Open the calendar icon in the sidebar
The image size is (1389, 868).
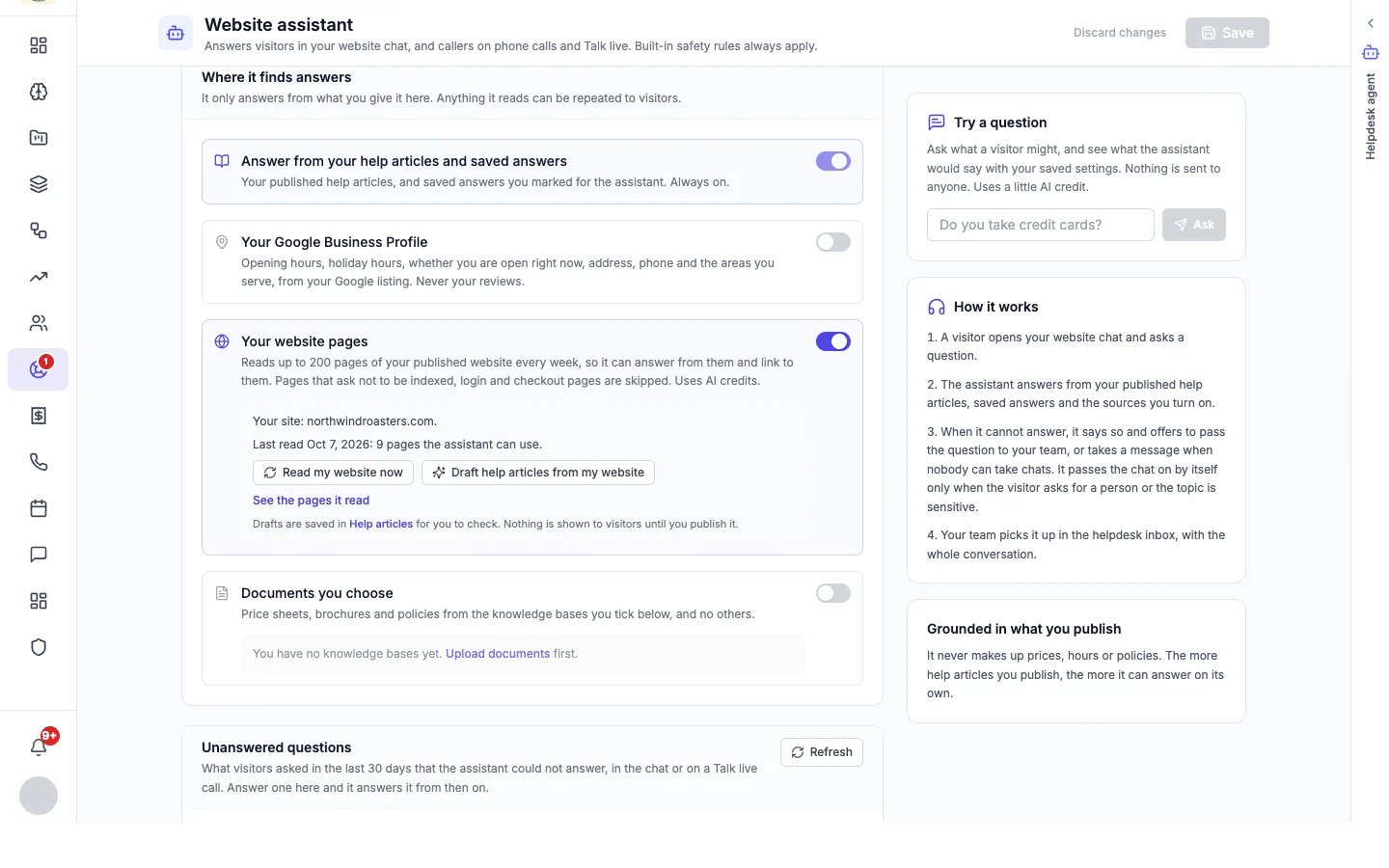[39, 508]
